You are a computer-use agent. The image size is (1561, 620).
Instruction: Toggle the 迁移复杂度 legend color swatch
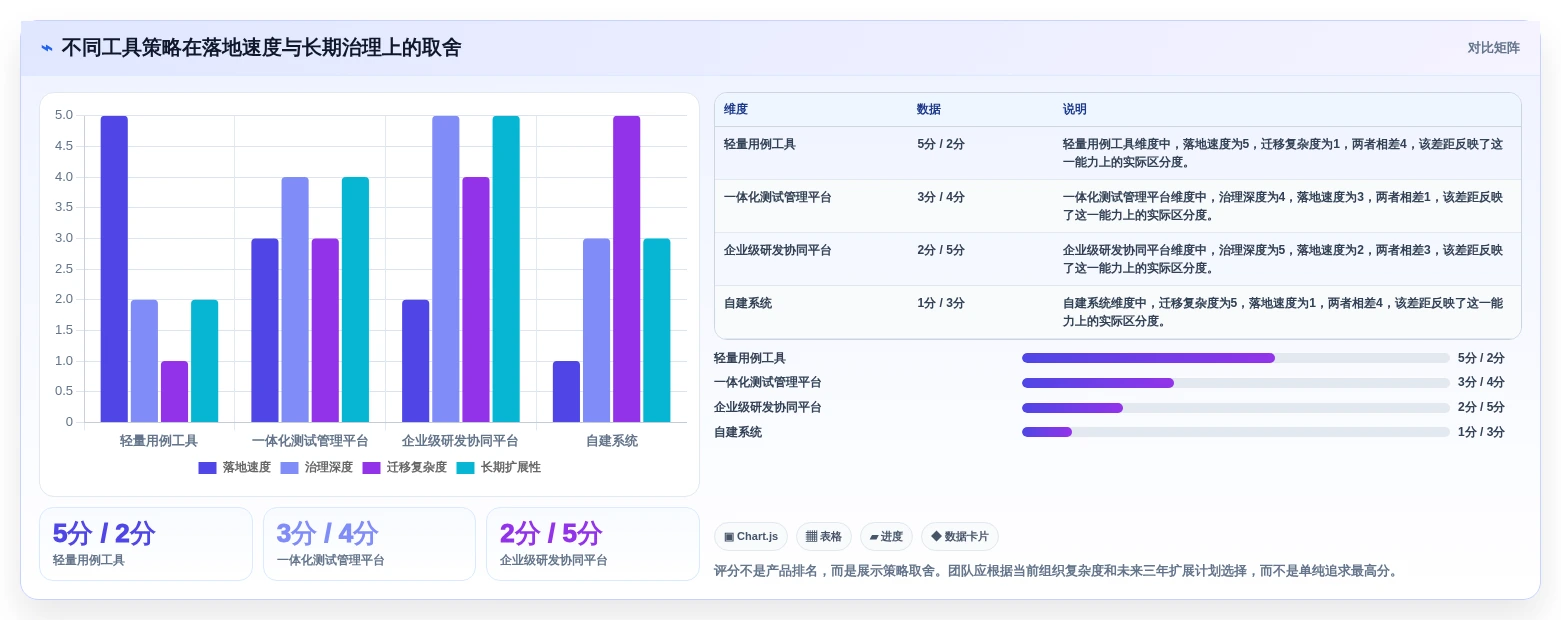[371, 468]
